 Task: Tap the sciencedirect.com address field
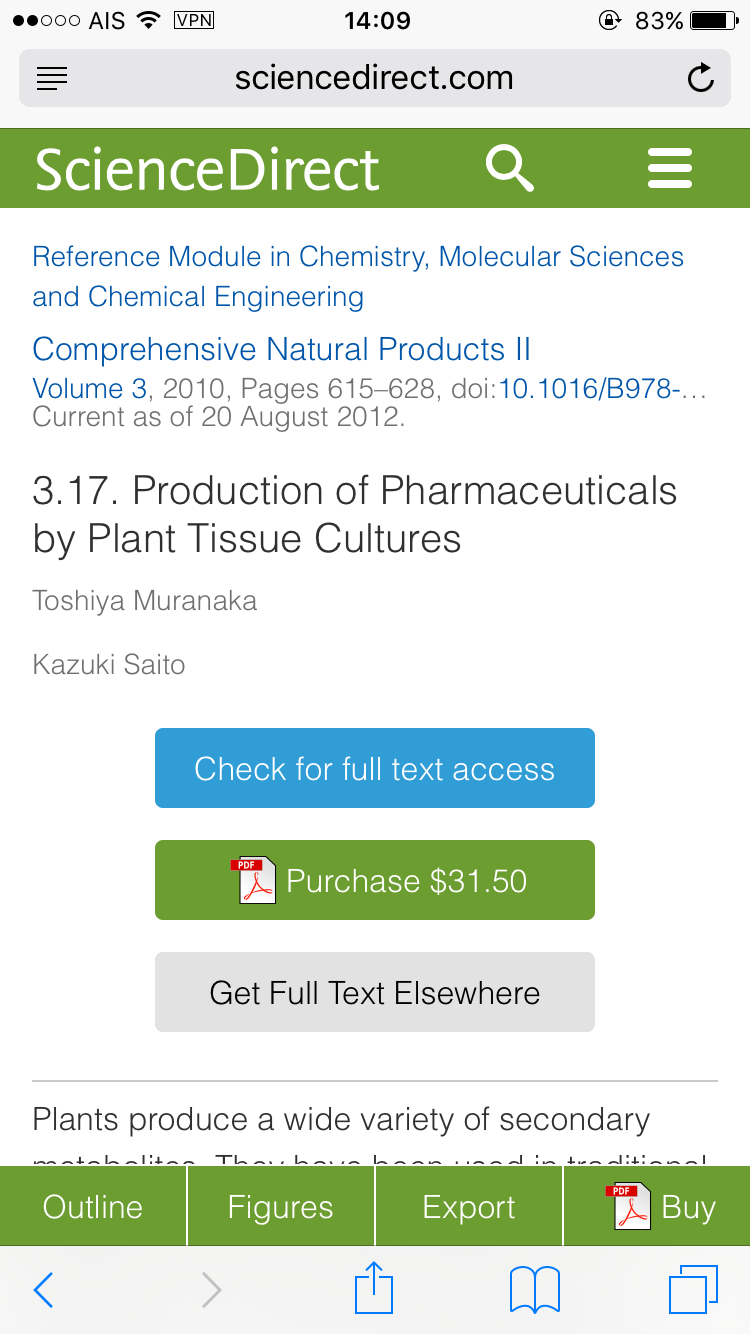point(374,78)
